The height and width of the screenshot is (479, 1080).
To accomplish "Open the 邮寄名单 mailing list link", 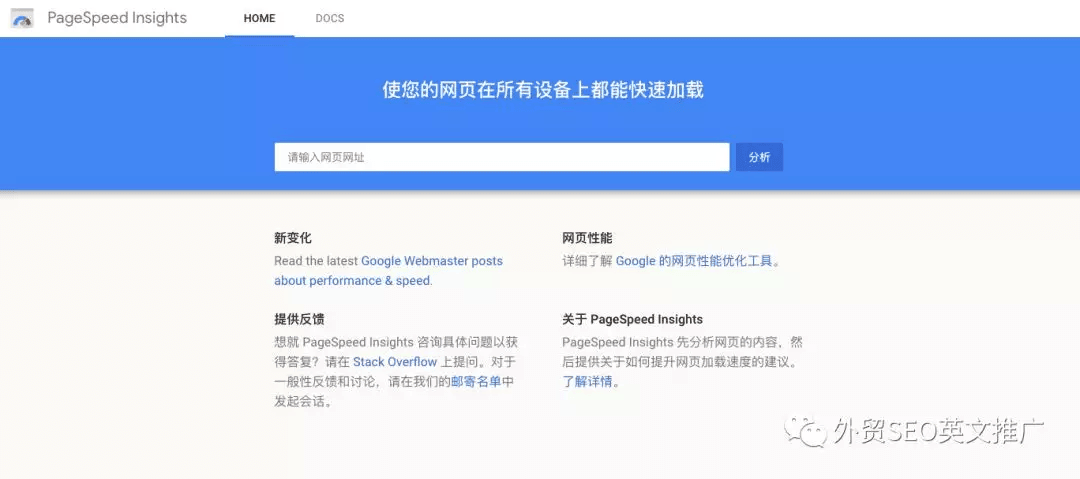I will coord(476,382).
